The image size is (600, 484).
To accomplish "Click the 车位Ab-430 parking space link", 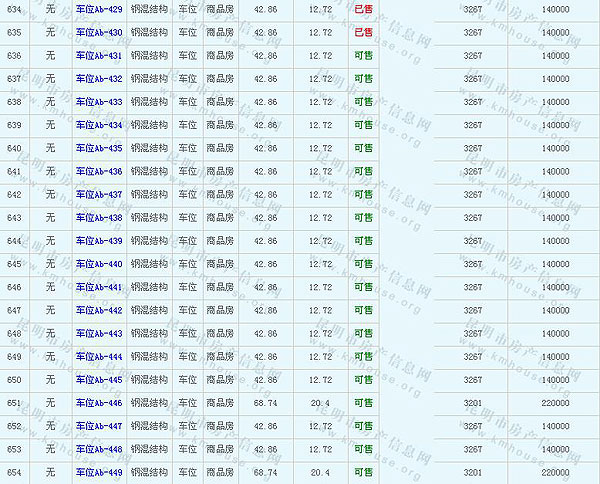I will coord(99,32).
